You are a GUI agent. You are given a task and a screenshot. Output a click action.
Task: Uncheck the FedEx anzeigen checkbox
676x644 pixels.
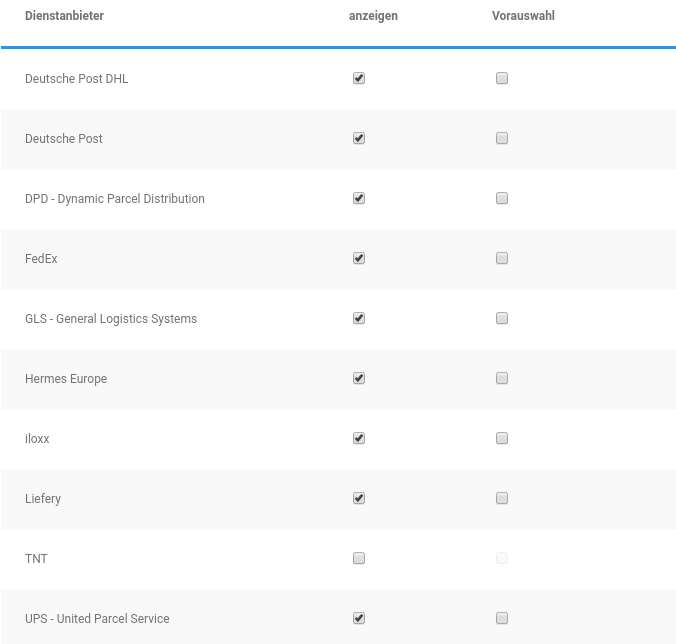pos(359,258)
